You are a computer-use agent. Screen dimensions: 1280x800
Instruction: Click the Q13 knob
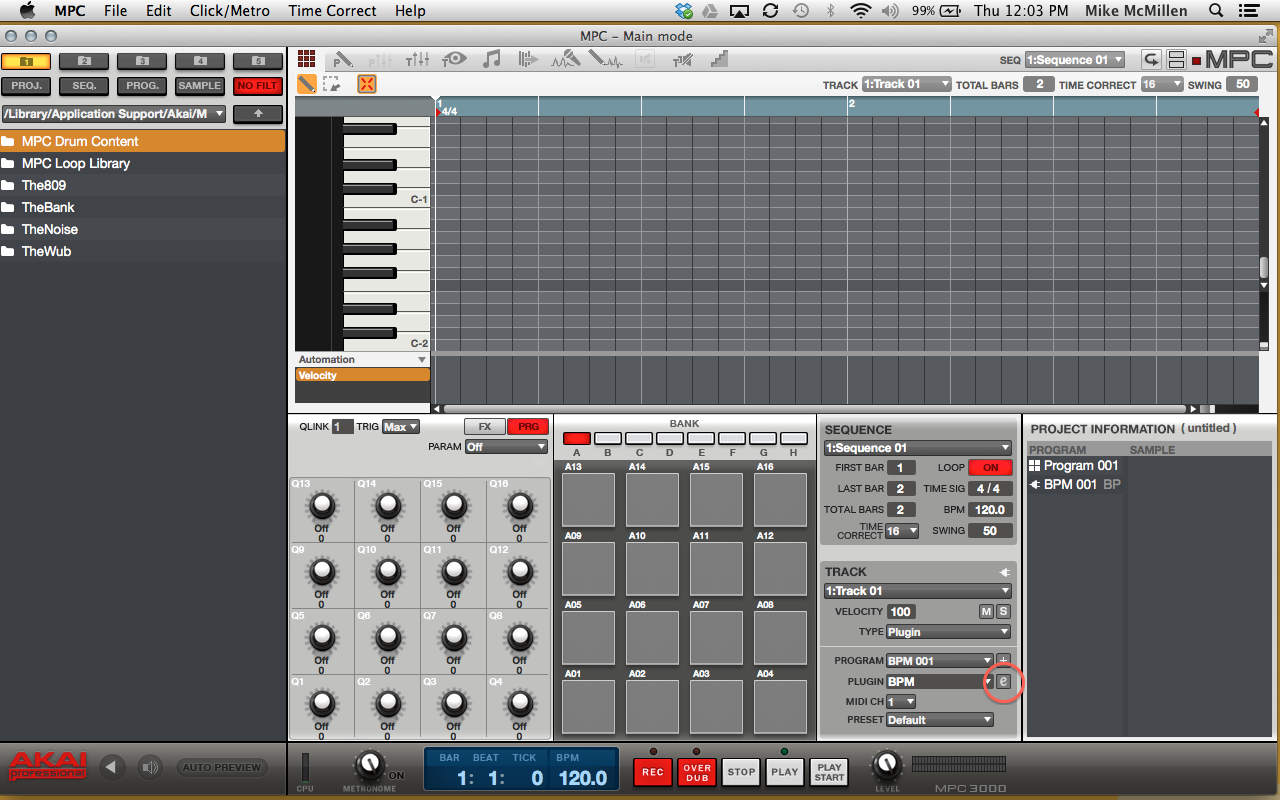pos(322,506)
